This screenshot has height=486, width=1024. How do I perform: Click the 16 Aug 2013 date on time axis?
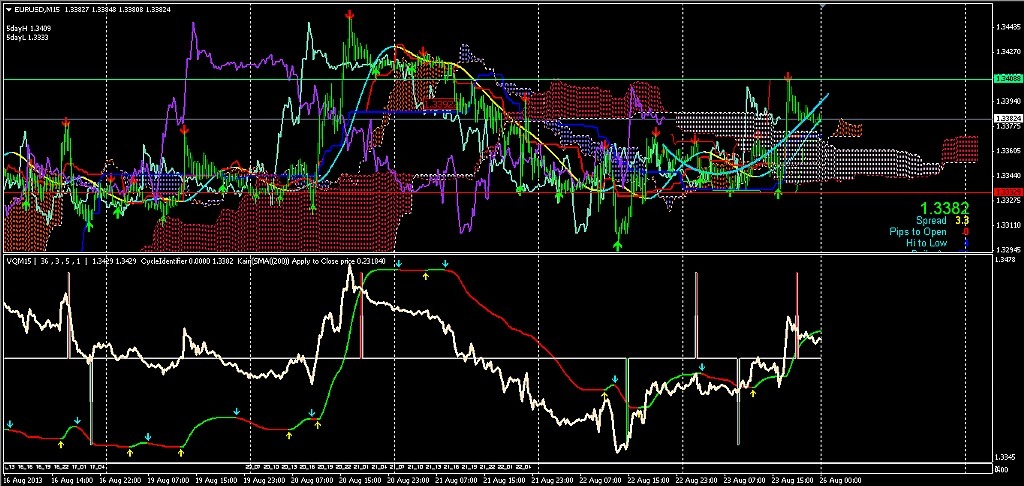point(23,480)
